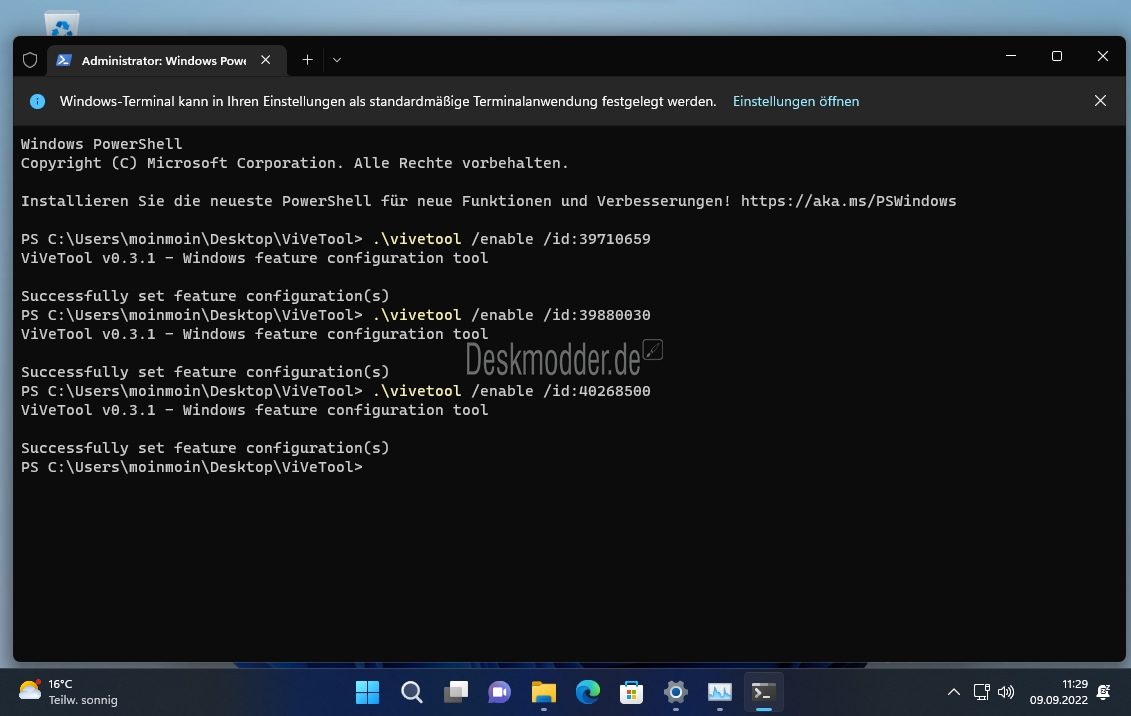Open a new Terminal tab
1131x716 pixels.
[307, 60]
